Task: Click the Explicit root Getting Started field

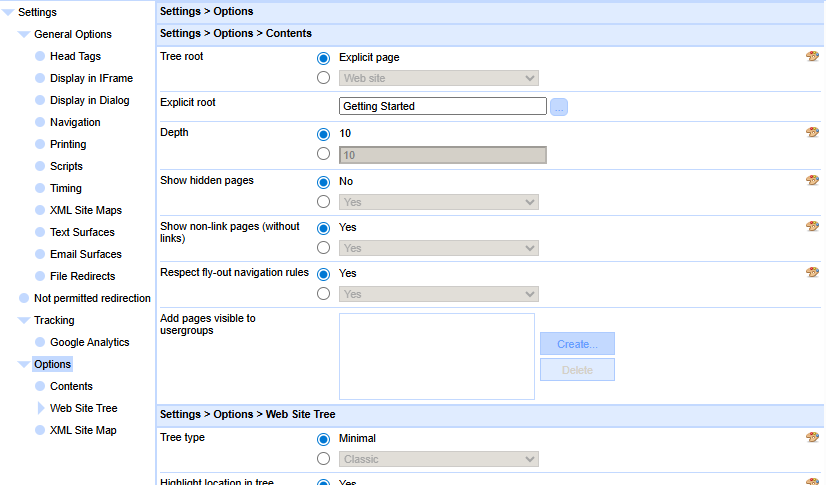Action: point(442,106)
